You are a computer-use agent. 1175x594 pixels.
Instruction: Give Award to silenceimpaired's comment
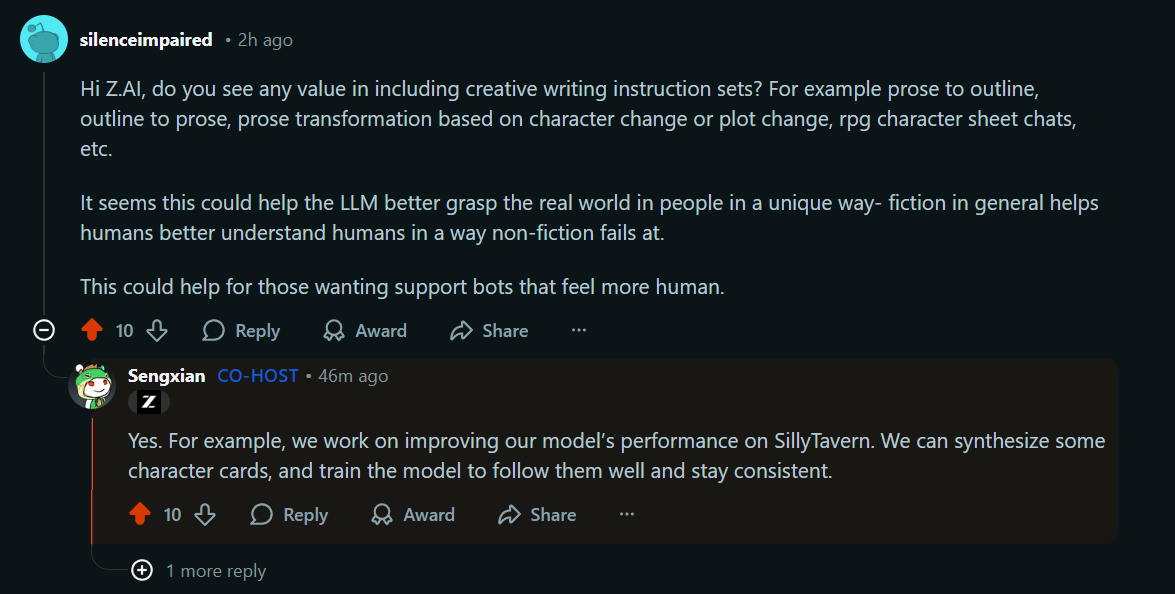coord(365,331)
